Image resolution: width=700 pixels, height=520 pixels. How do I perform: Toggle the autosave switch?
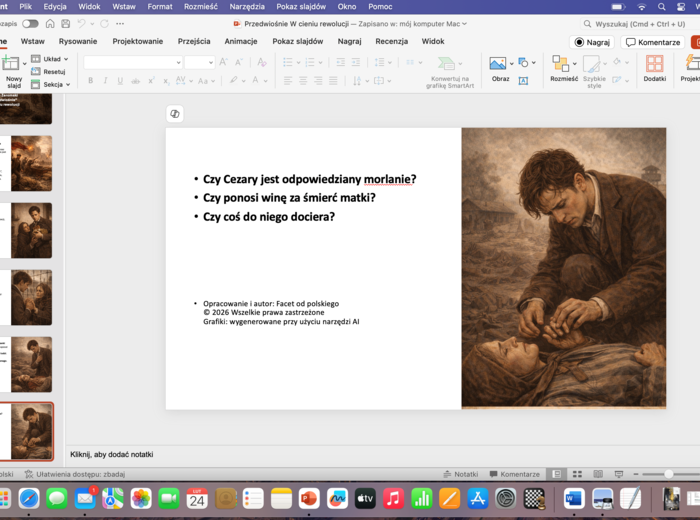pos(30,23)
